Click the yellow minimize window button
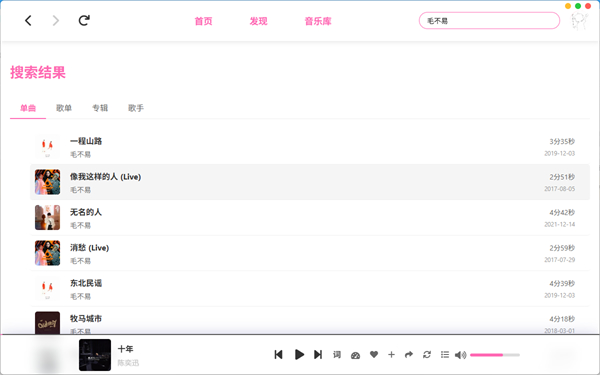Screen dimensions: 600x375 pos(568,6)
